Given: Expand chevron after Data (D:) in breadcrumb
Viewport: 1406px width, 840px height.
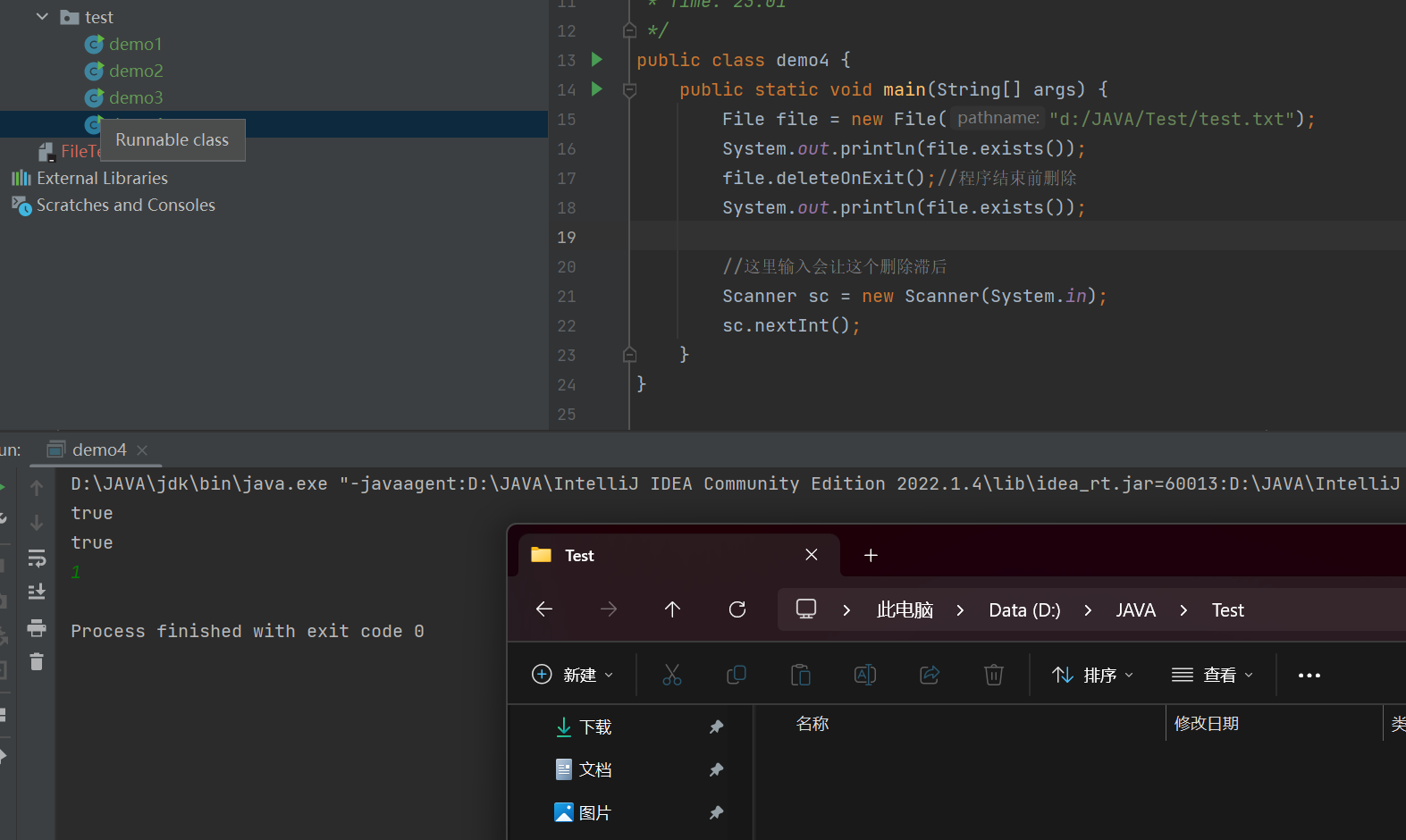Looking at the screenshot, I should pos(1088,610).
